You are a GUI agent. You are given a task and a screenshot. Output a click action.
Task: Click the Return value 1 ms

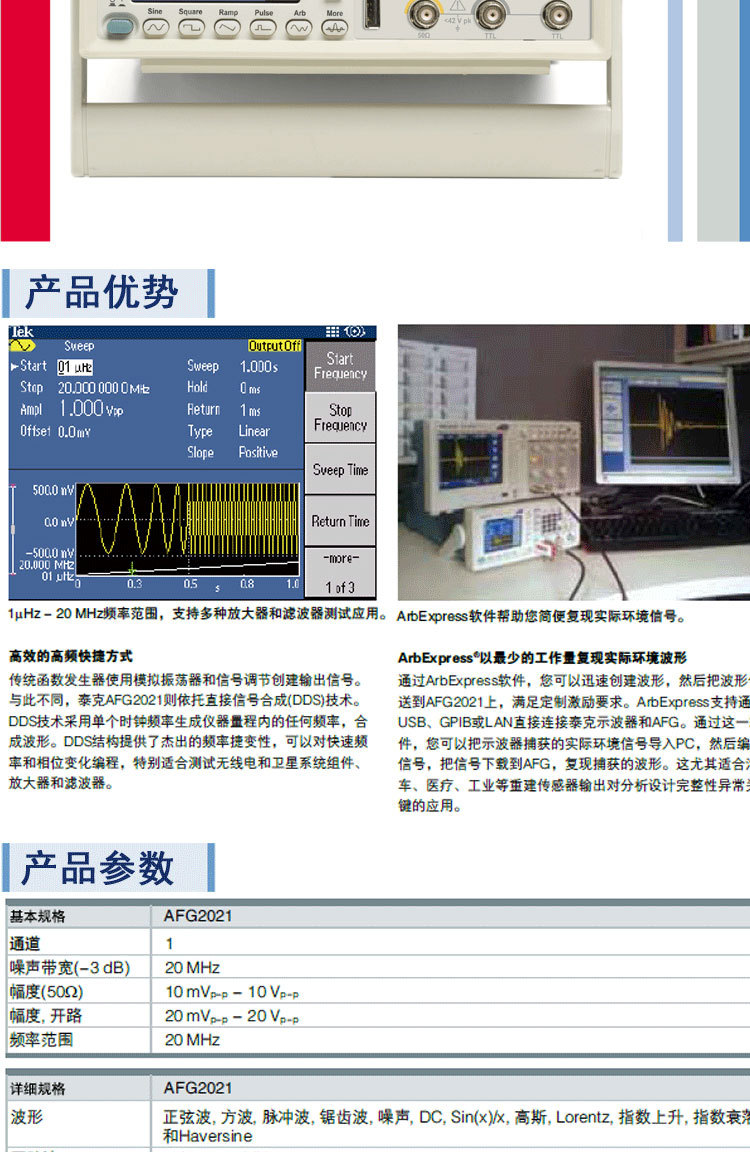click(x=250, y=410)
